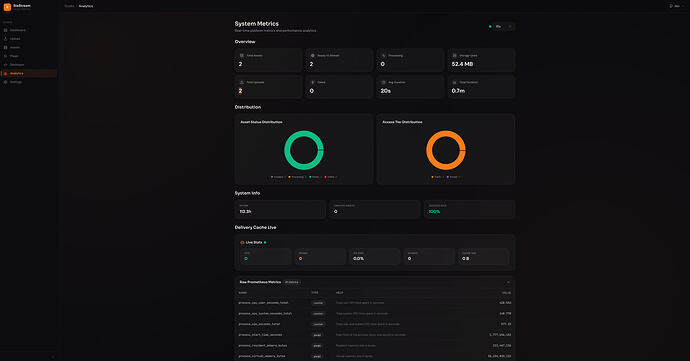Click the Total Uploads card icon

242,82
